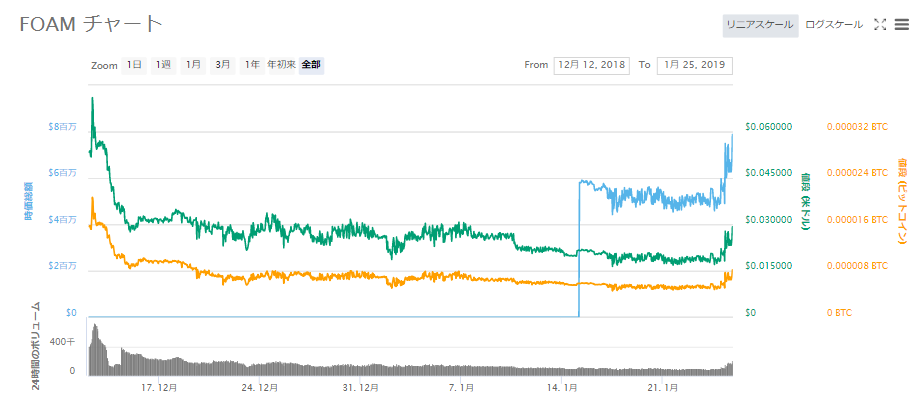
Task: Switch to ログスケール (log scale)
Action: (x=833, y=25)
